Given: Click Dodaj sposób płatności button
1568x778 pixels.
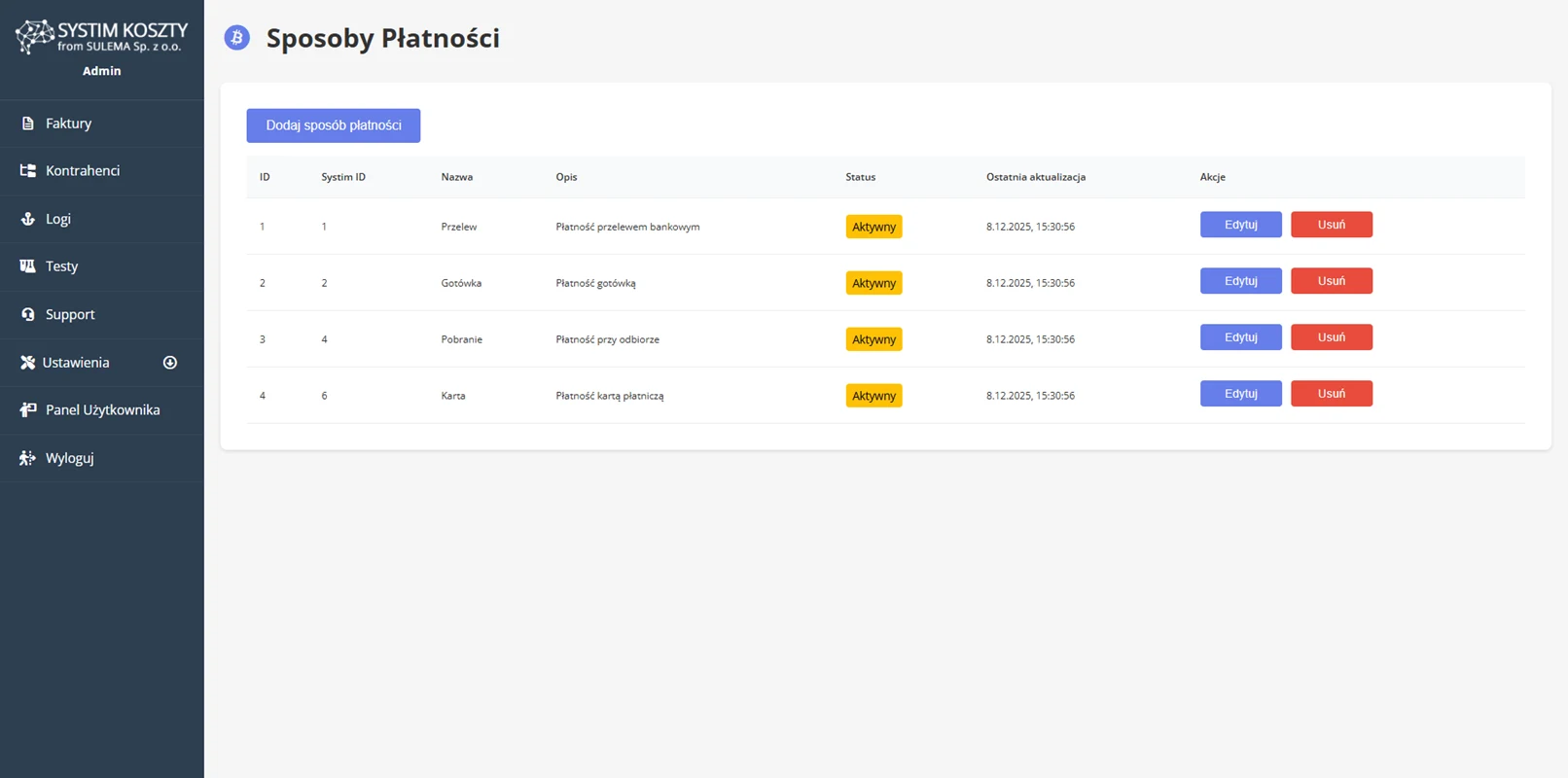Looking at the screenshot, I should 334,125.
